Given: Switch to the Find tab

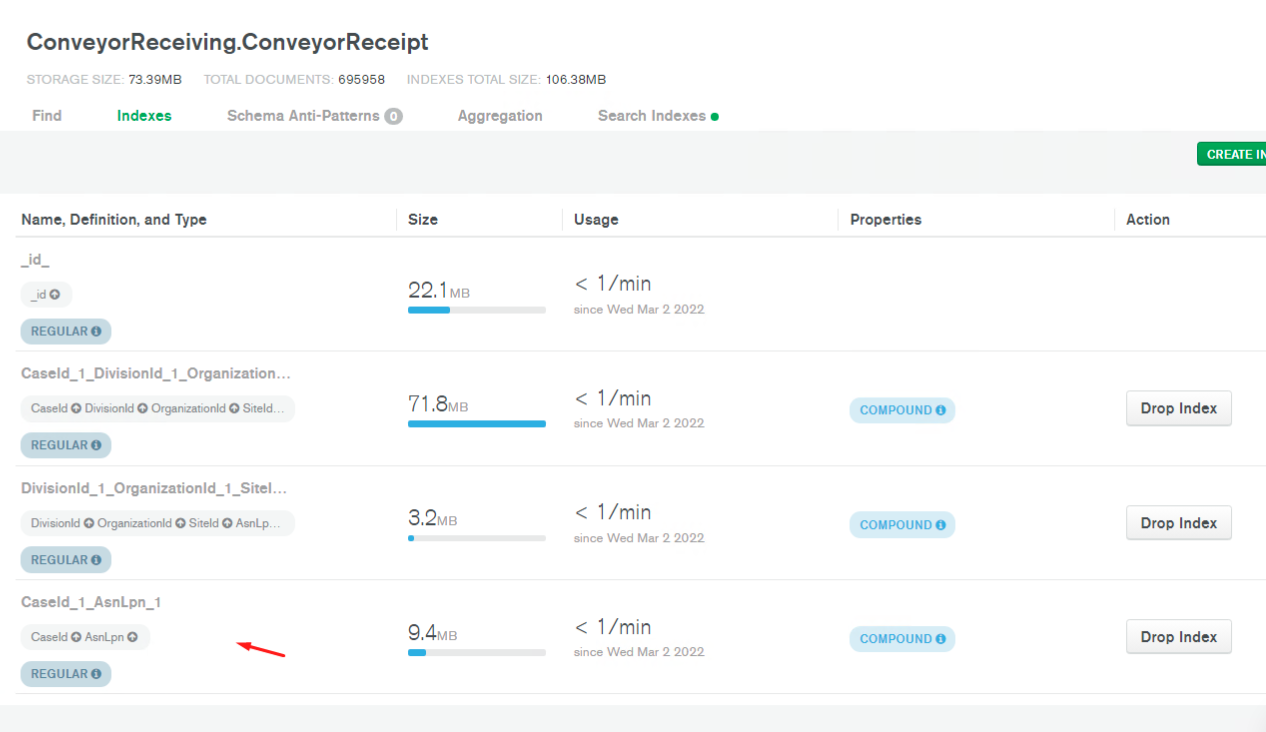Looking at the screenshot, I should pyautogui.click(x=47, y=116).
